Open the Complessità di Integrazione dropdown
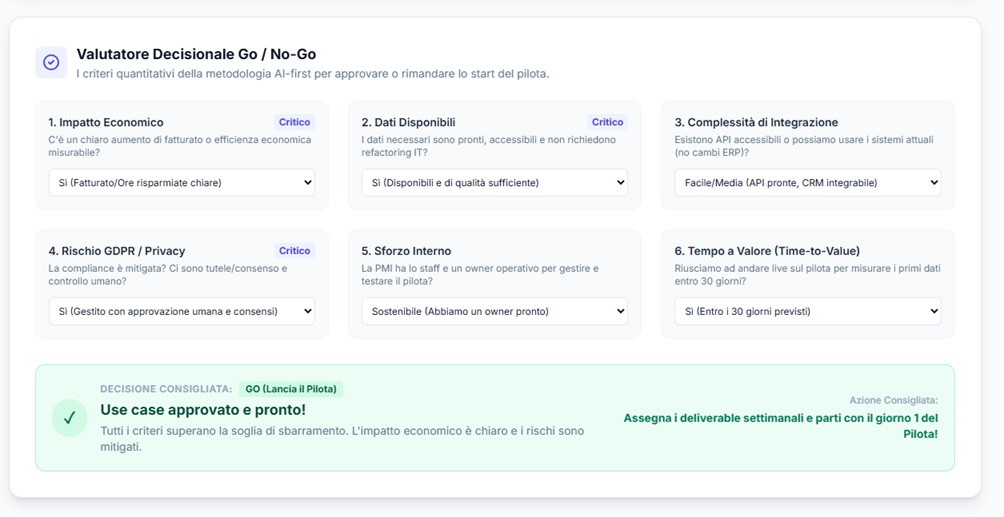Viewport: 1004px width, 517px height. coord(807,183)
